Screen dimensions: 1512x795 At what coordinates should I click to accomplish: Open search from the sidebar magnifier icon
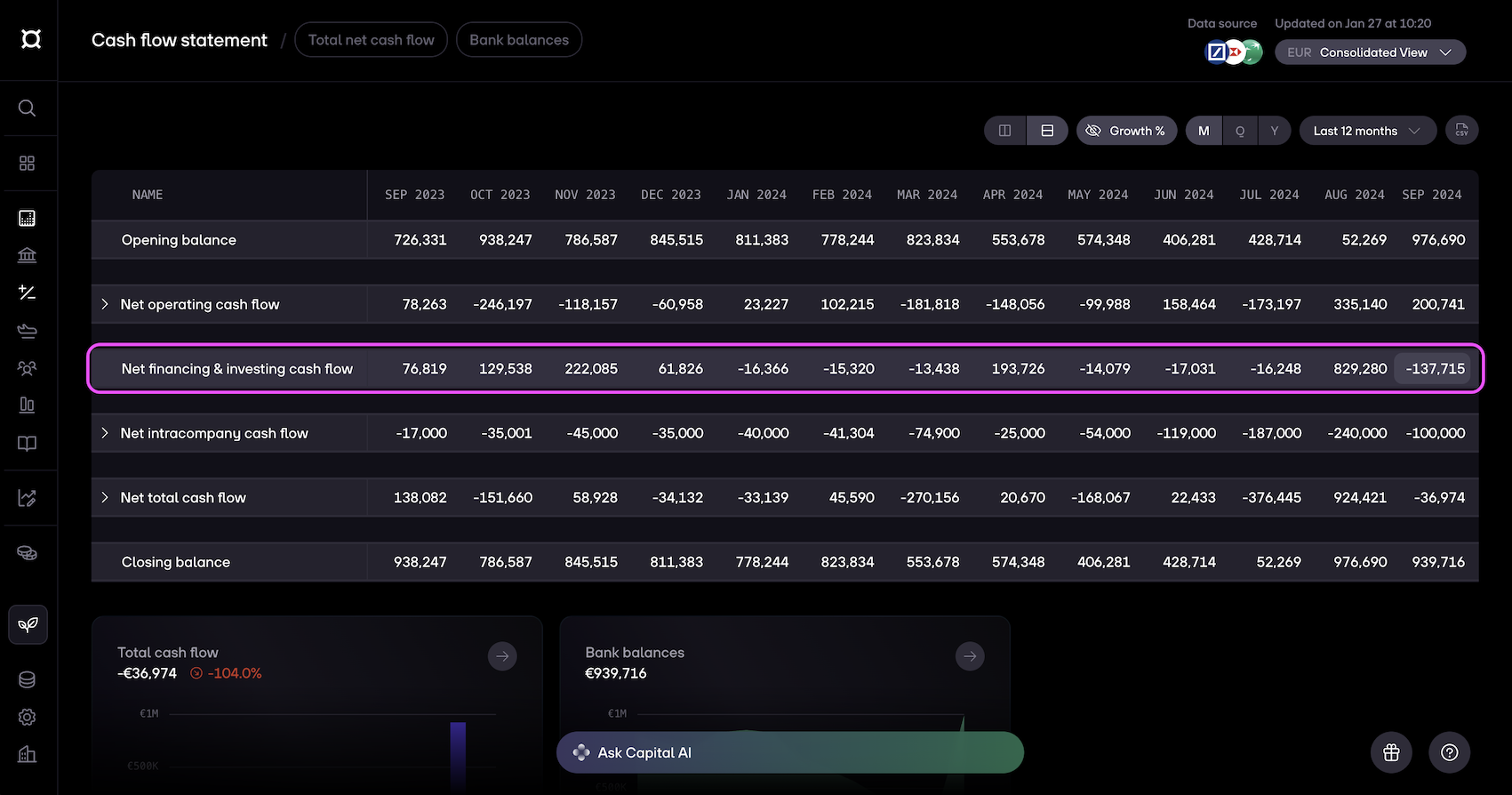[x=28, y=108]
